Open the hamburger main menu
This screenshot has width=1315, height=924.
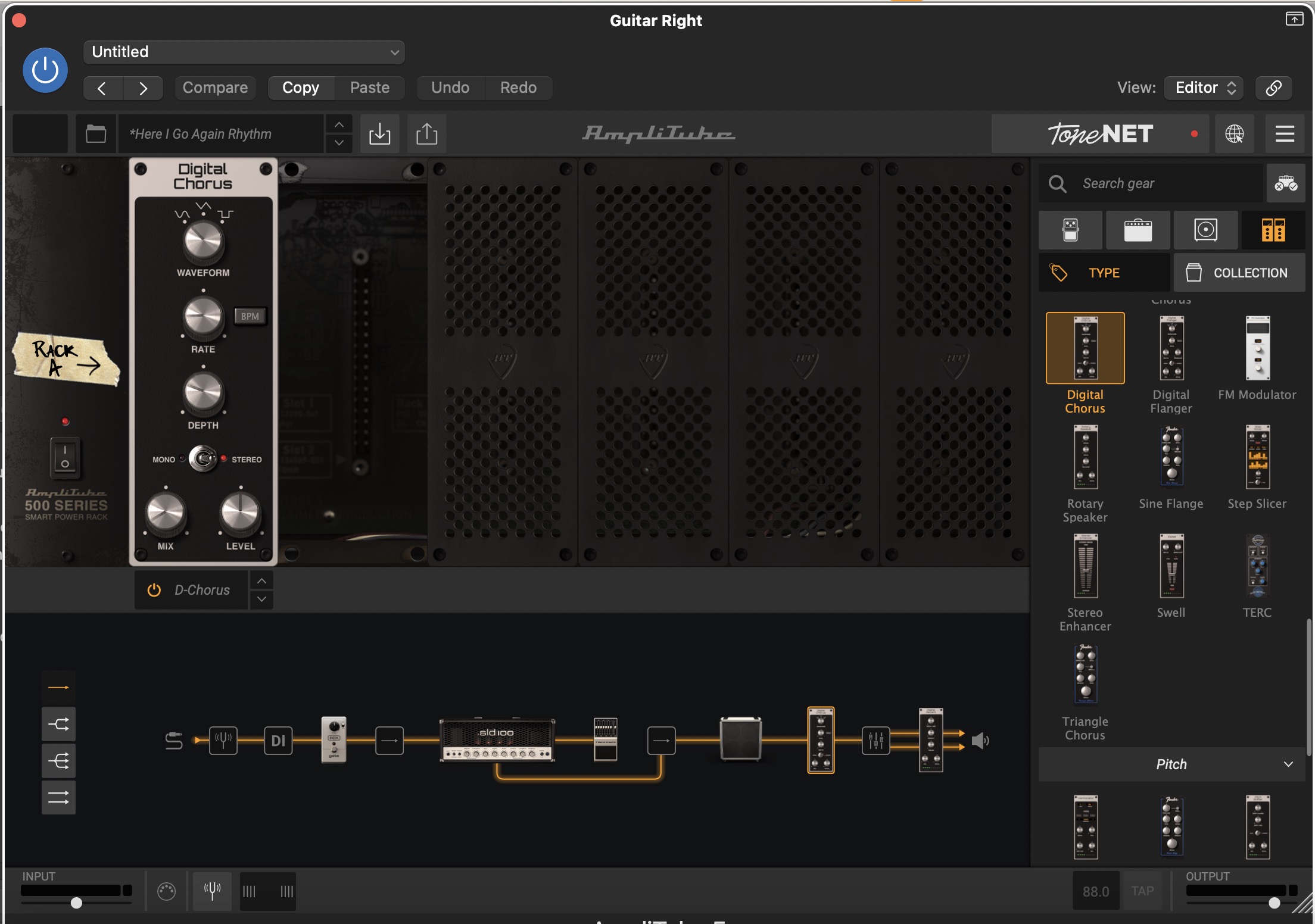pyautogui.click(x=1285, y=134)
